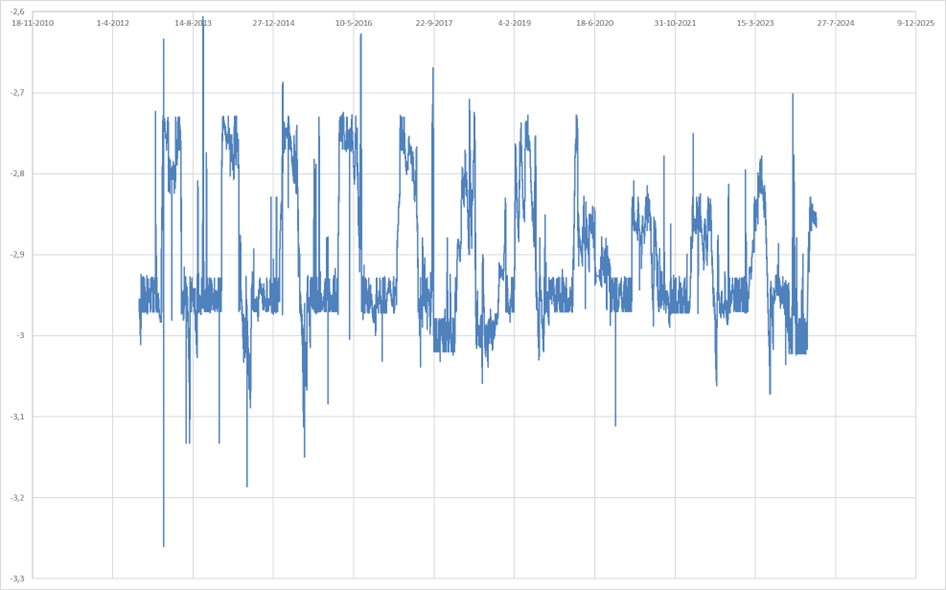Click the lowest data spike below -3,2
This screenshot has width=946, height=590.
point(164,545)
